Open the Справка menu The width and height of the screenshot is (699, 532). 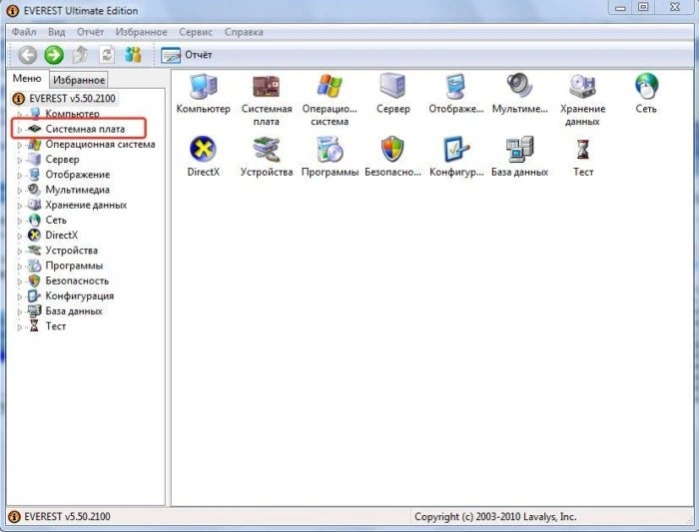tap(244, 32)
